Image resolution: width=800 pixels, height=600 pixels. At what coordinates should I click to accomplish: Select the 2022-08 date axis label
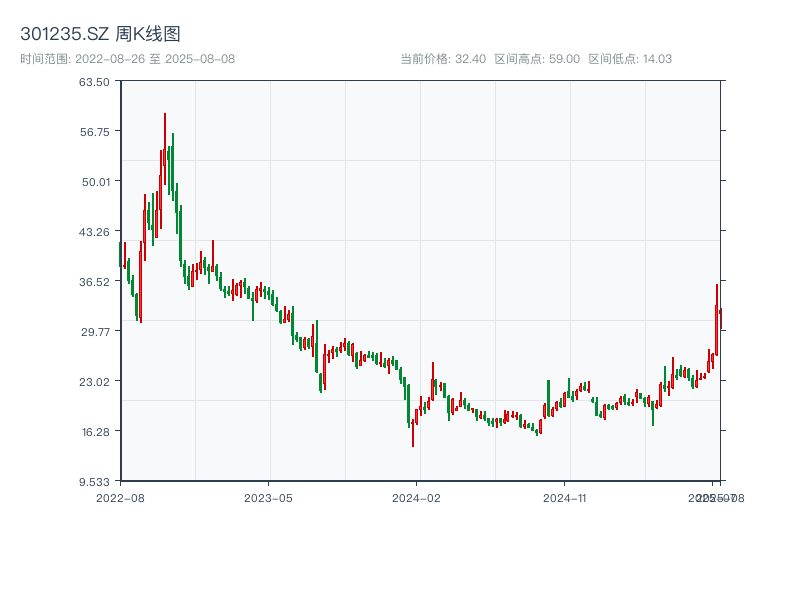[120, 497]
